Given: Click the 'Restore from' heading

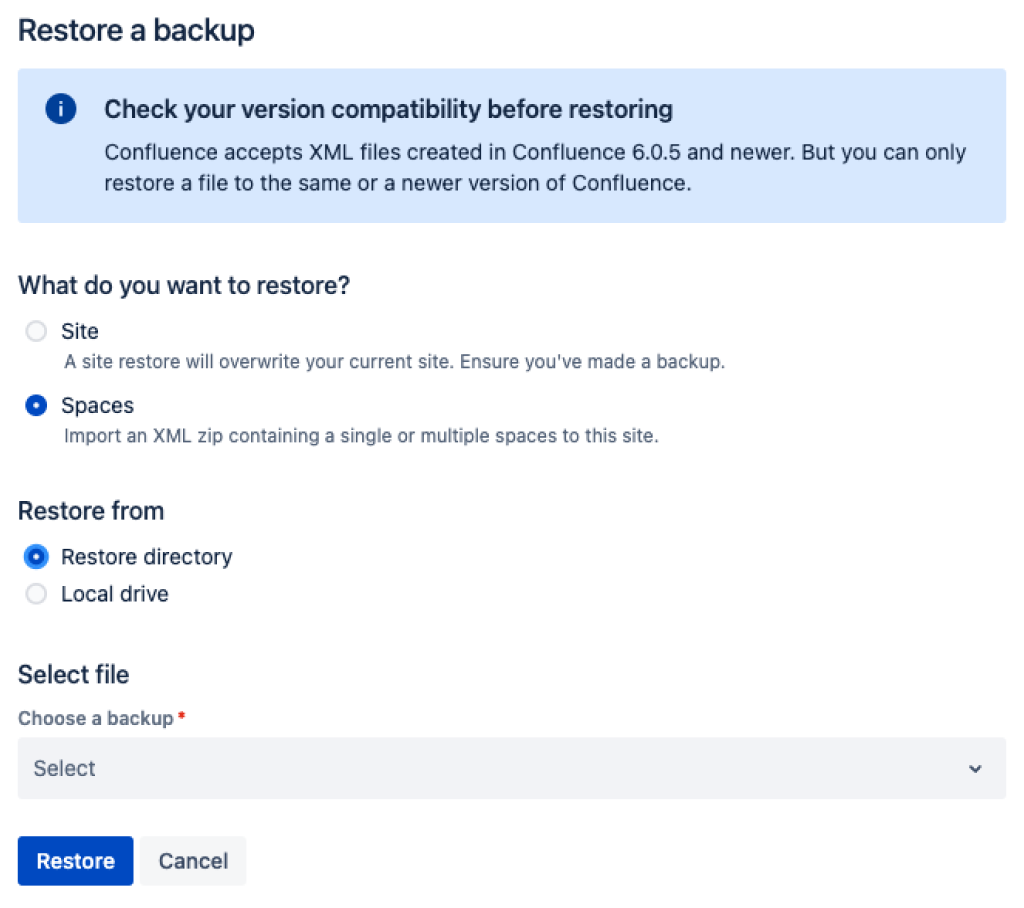Looking at the screenshot, I should pos(91,511).
